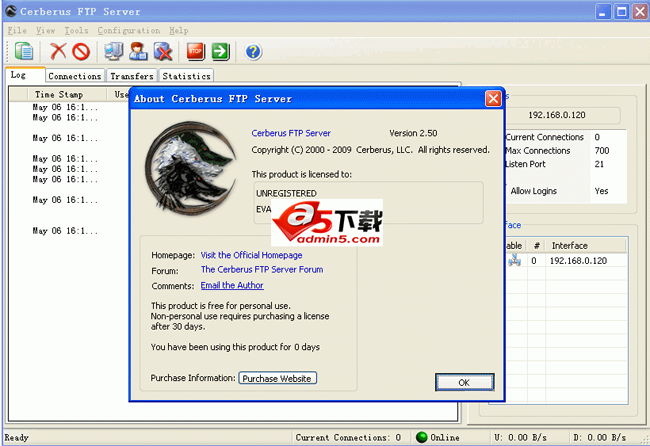Click the green arrow toolbar icon
The height and width of the screenshot is (446, 650).
coord(220,51)
